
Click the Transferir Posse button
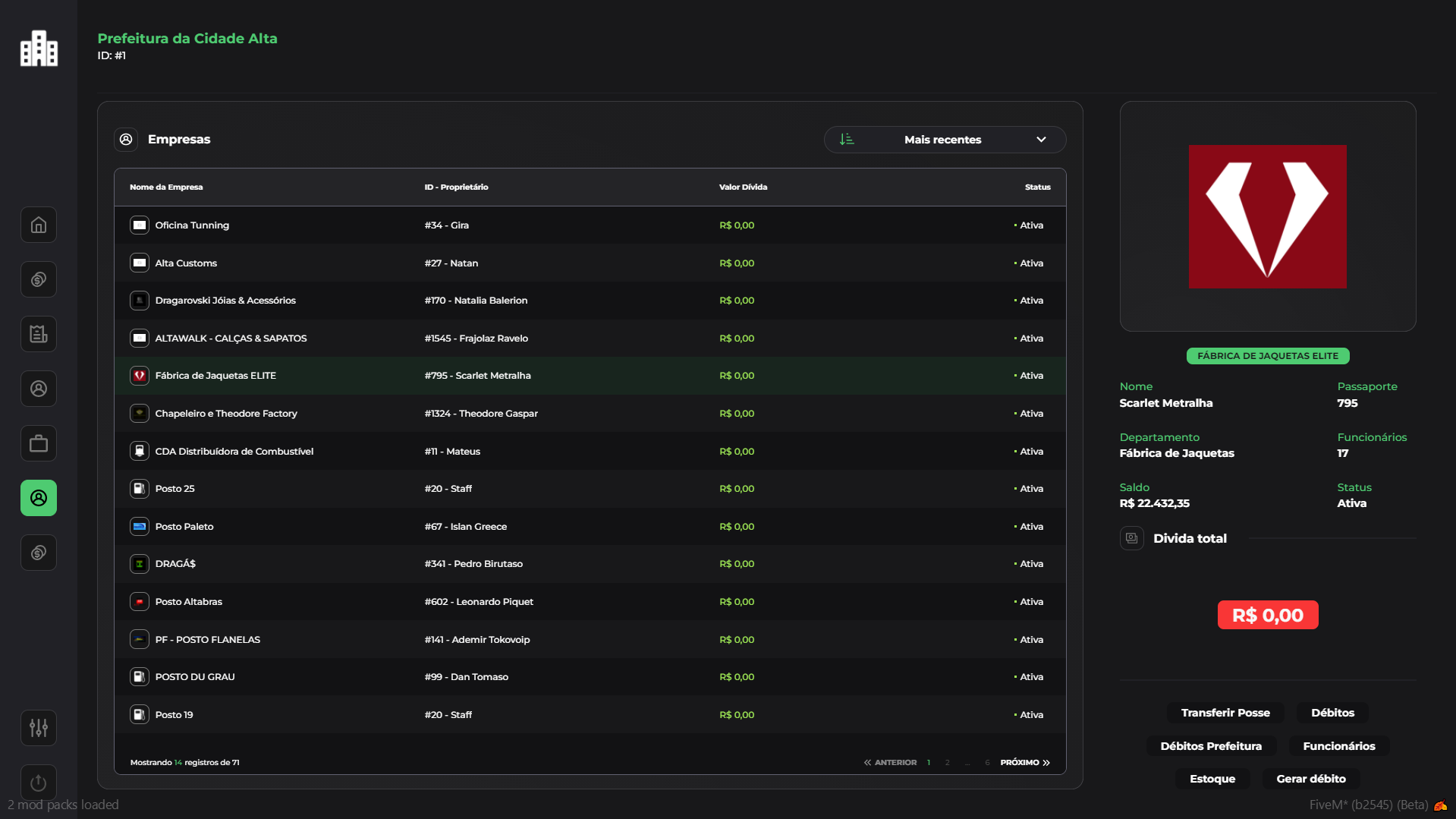(x=1225, y=713)
